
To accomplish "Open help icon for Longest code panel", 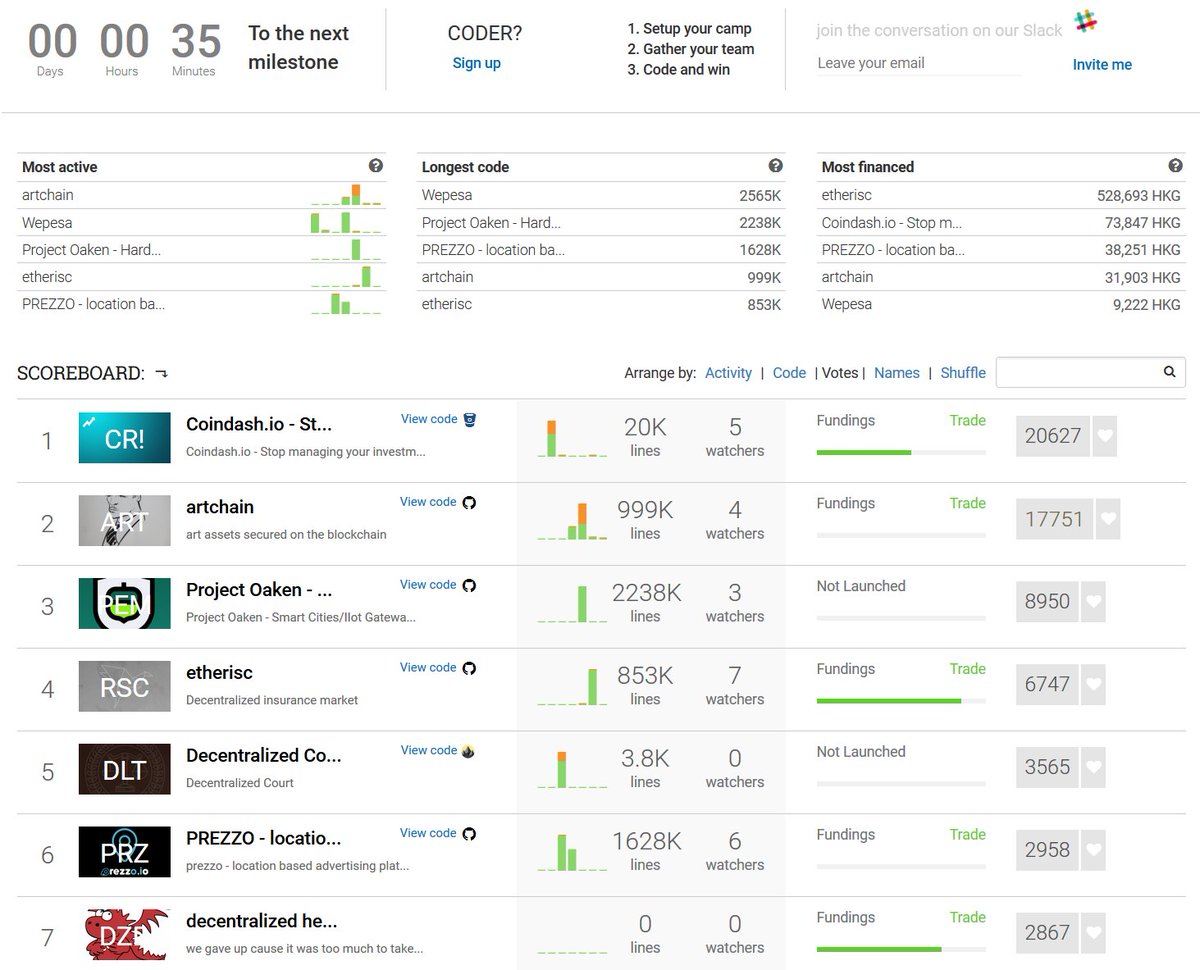I will [x=776, y=166].
